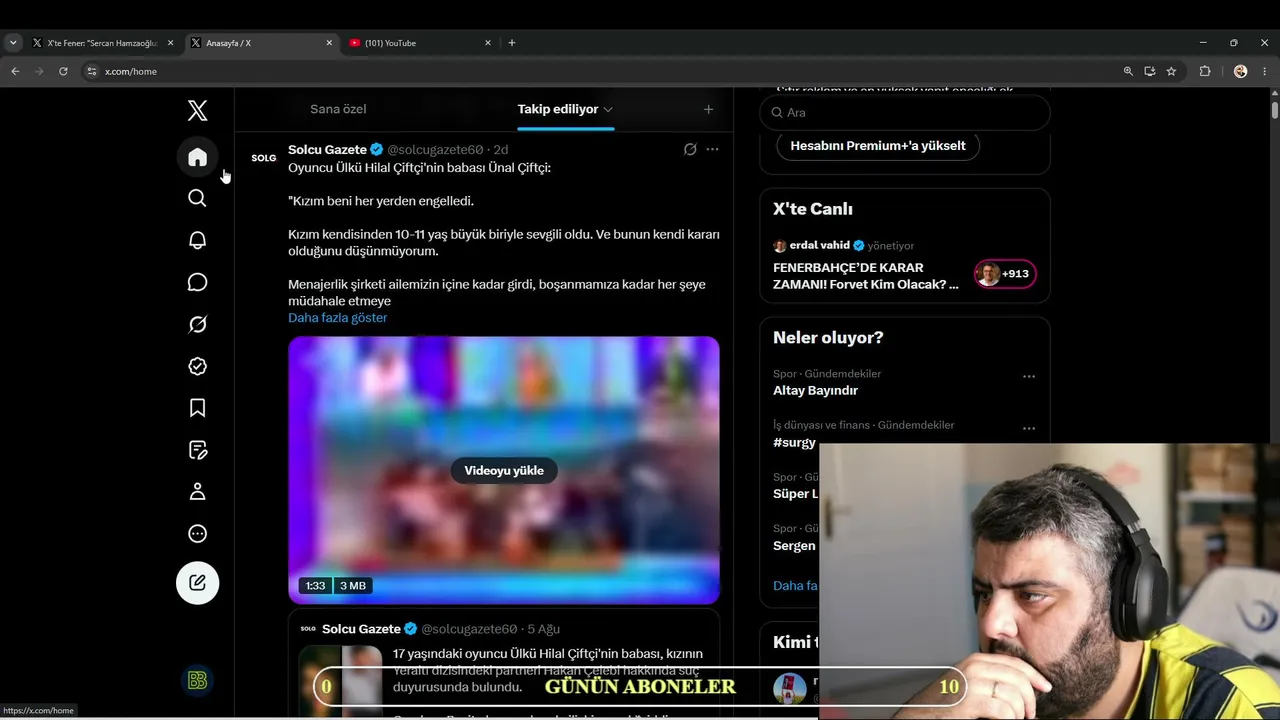Click the browser Back arrow
1280x720 pixels.
tap(15, 71)
